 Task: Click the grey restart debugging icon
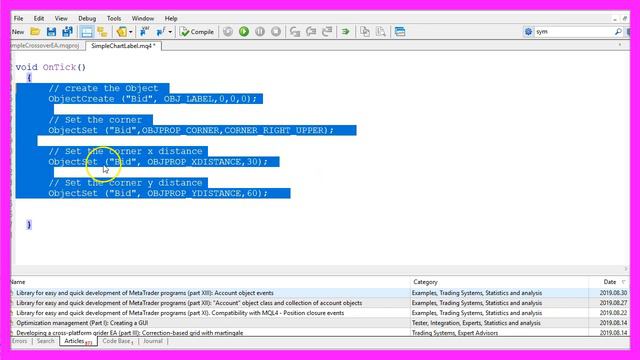228,31
